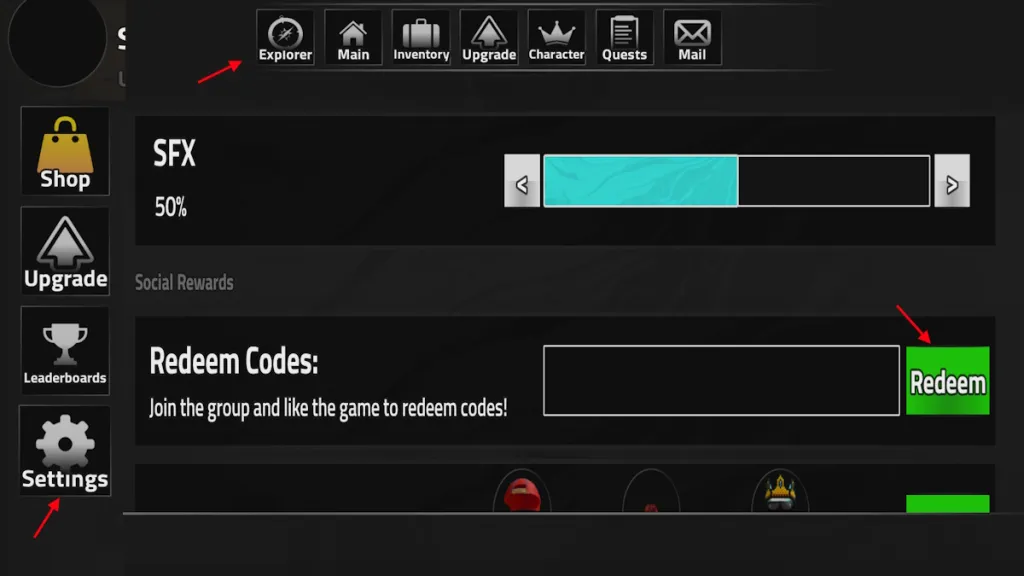1024x576 pixels.
Task: Open the Inventory briefcase icon
Action: pos(421,38)
